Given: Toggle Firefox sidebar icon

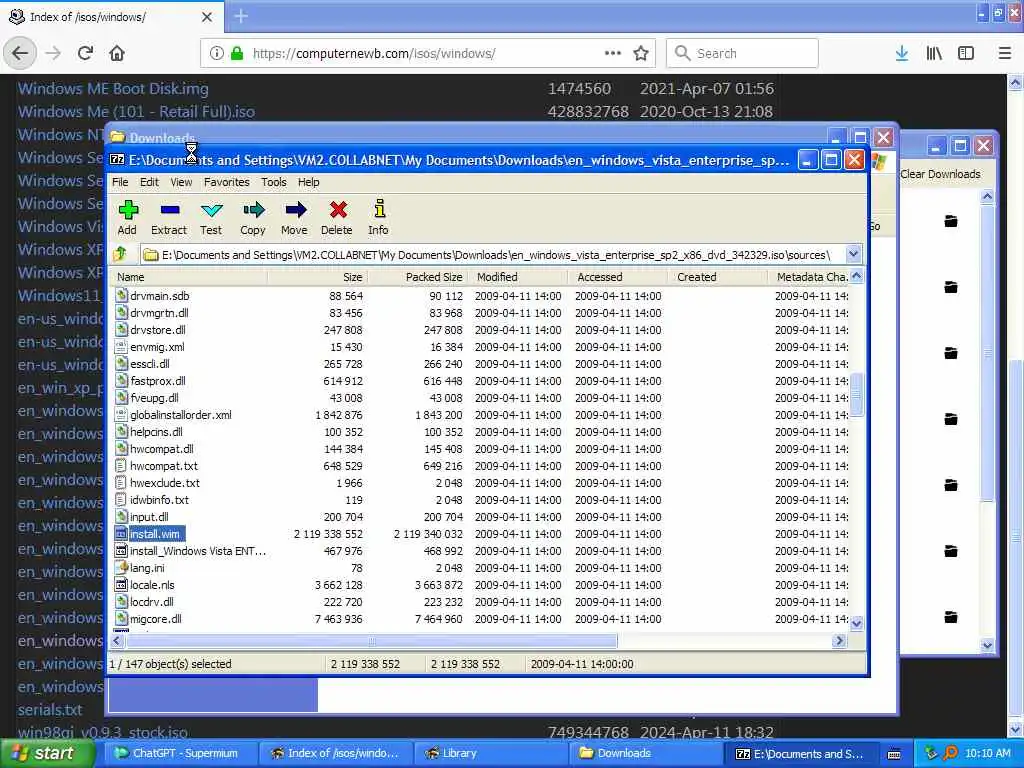Looking at the screenshot, I should pyautogui.click(x=966, y=53).
